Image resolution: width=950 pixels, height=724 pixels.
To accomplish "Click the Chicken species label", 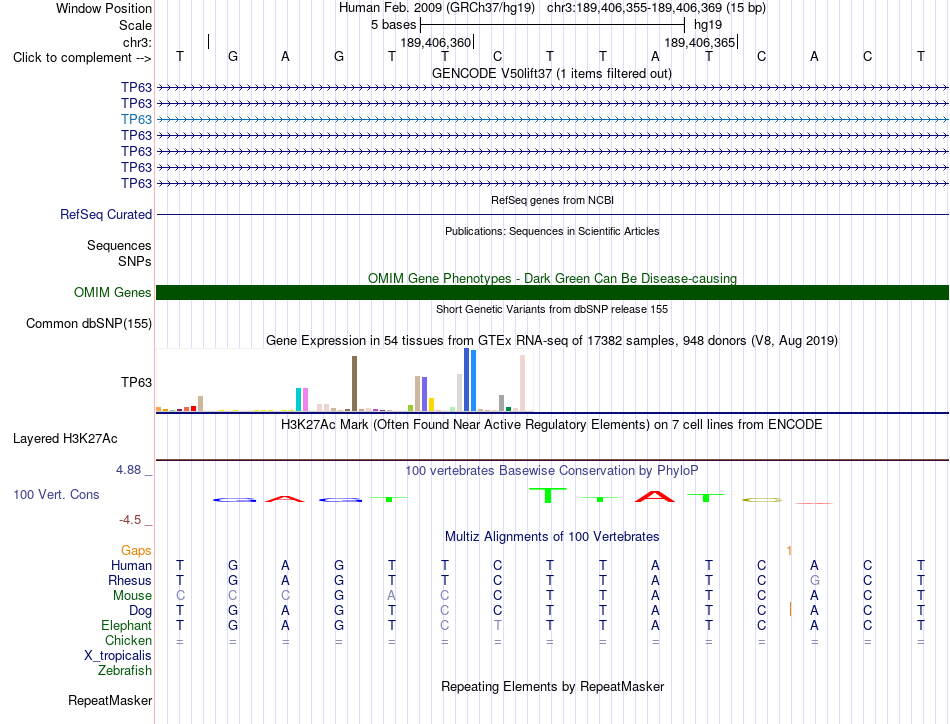I will pos(128,640).
